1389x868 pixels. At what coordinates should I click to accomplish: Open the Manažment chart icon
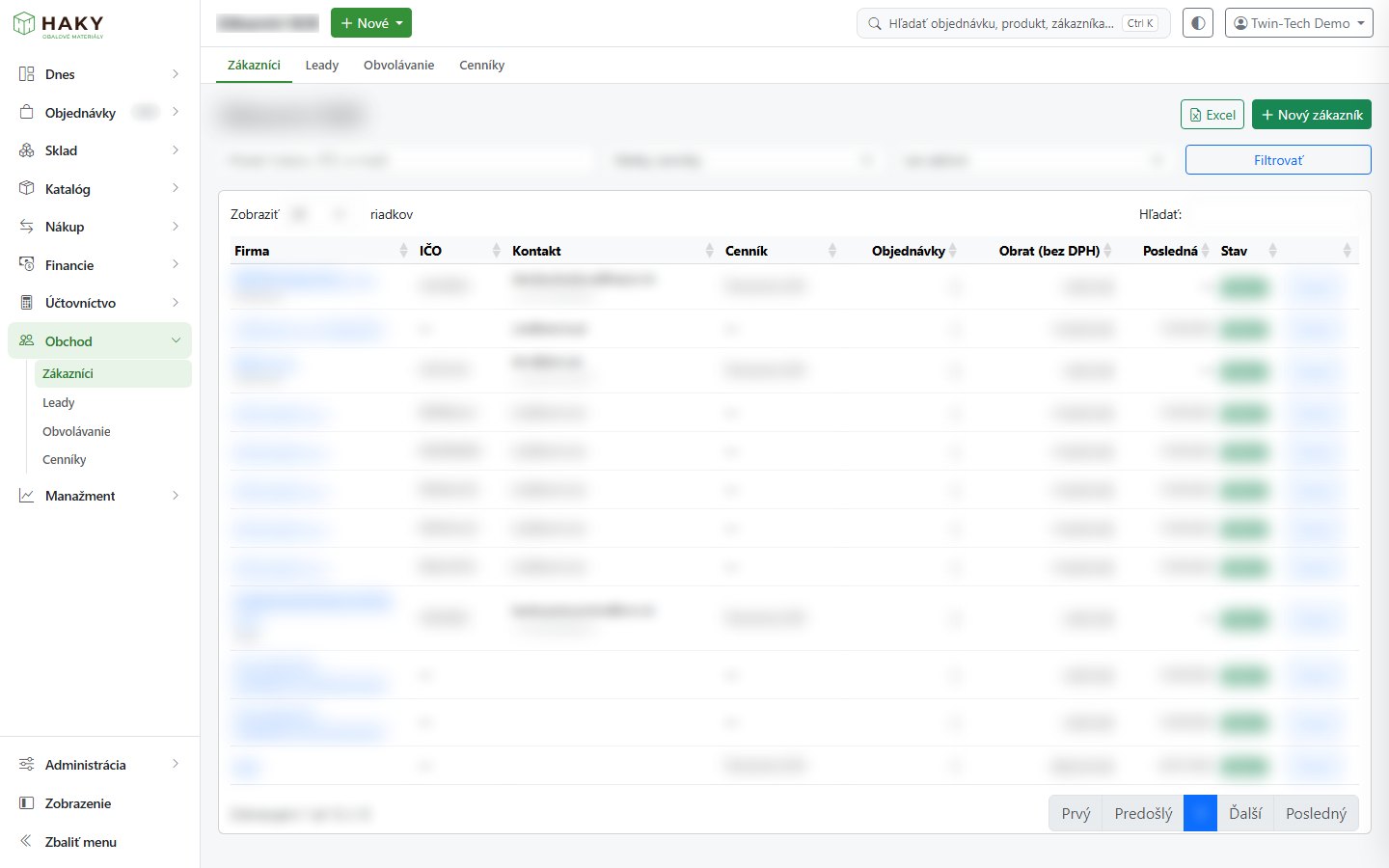(27, 496)
